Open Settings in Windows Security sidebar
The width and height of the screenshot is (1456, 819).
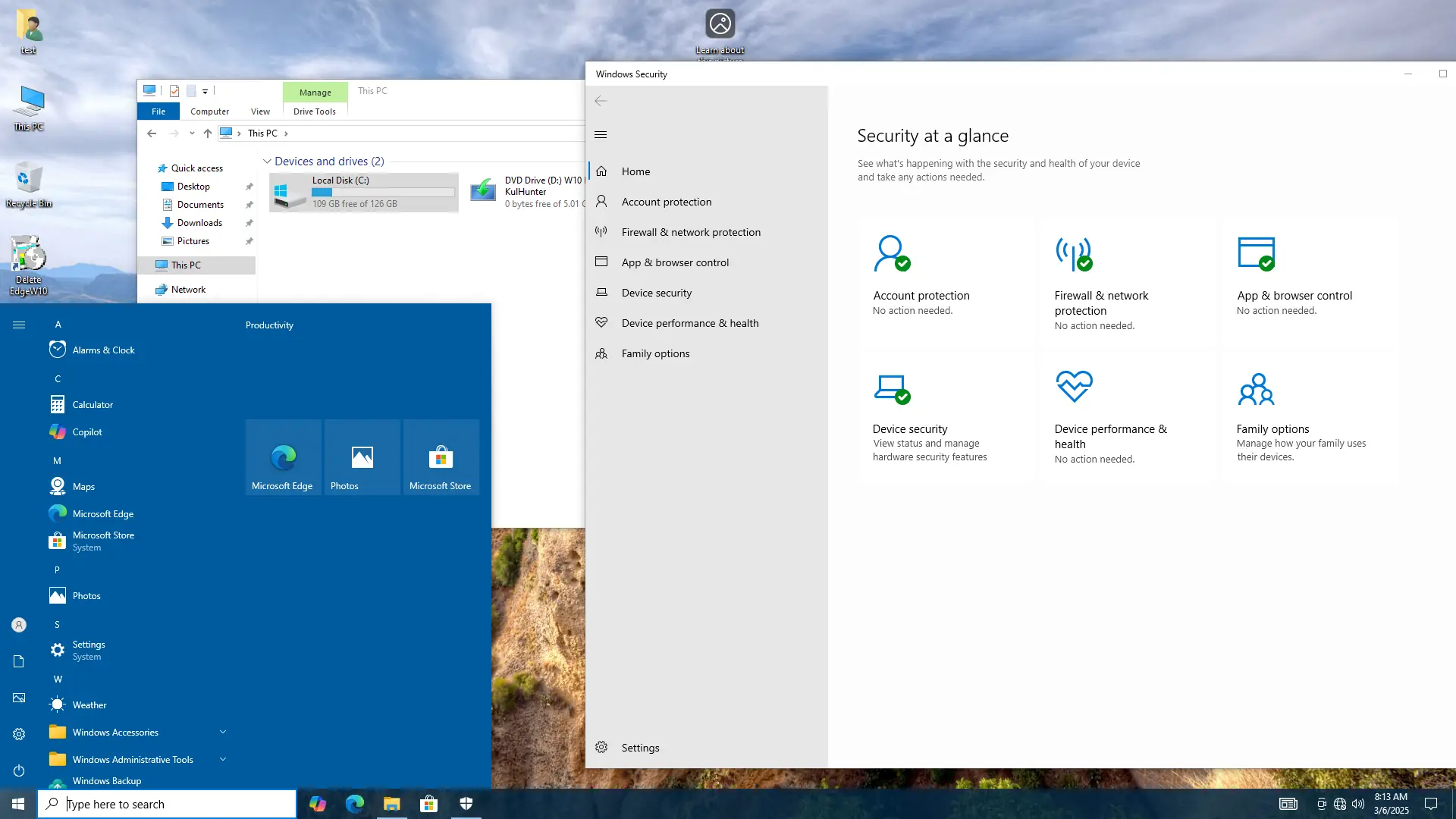(640, 748)
